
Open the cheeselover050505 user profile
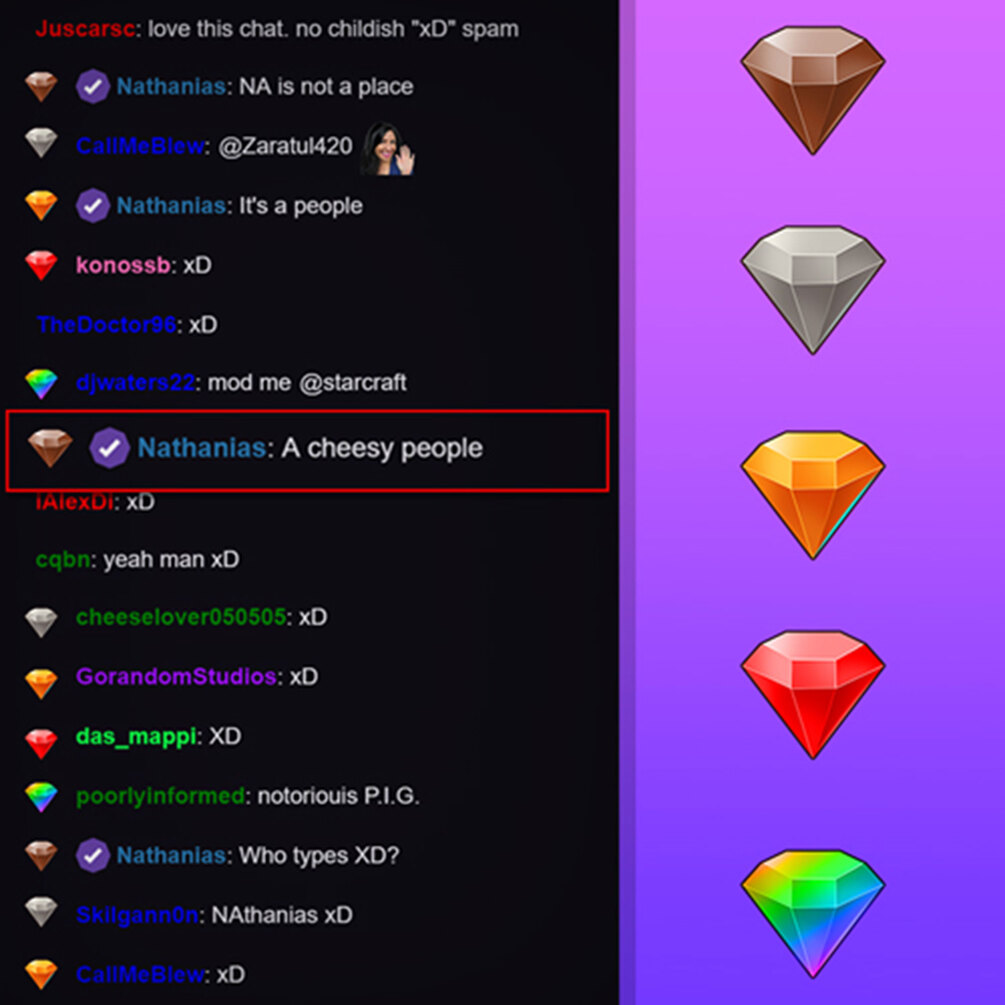(181, 617)
